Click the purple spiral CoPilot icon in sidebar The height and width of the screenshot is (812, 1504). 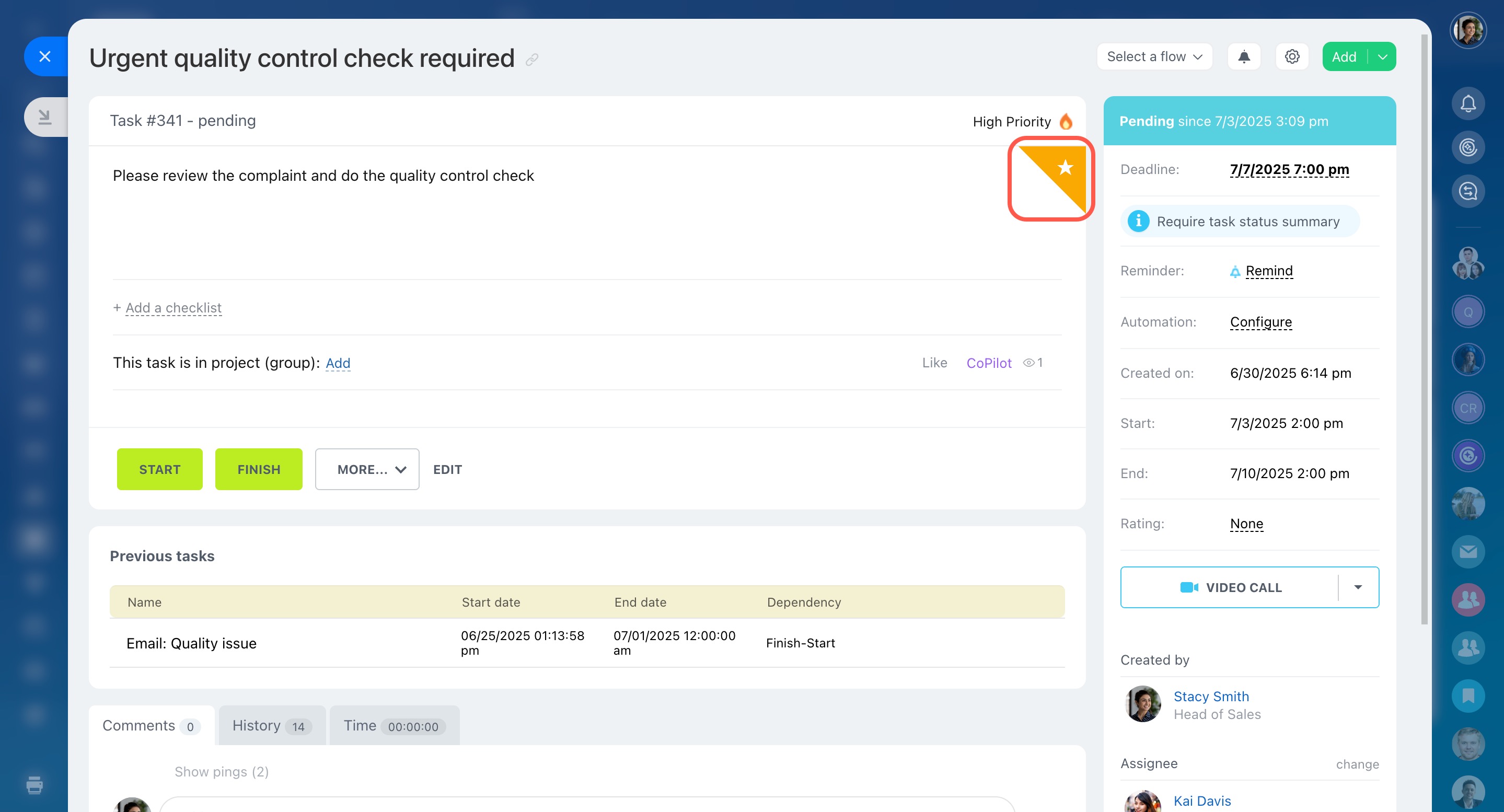click(x=1468, y=456)
